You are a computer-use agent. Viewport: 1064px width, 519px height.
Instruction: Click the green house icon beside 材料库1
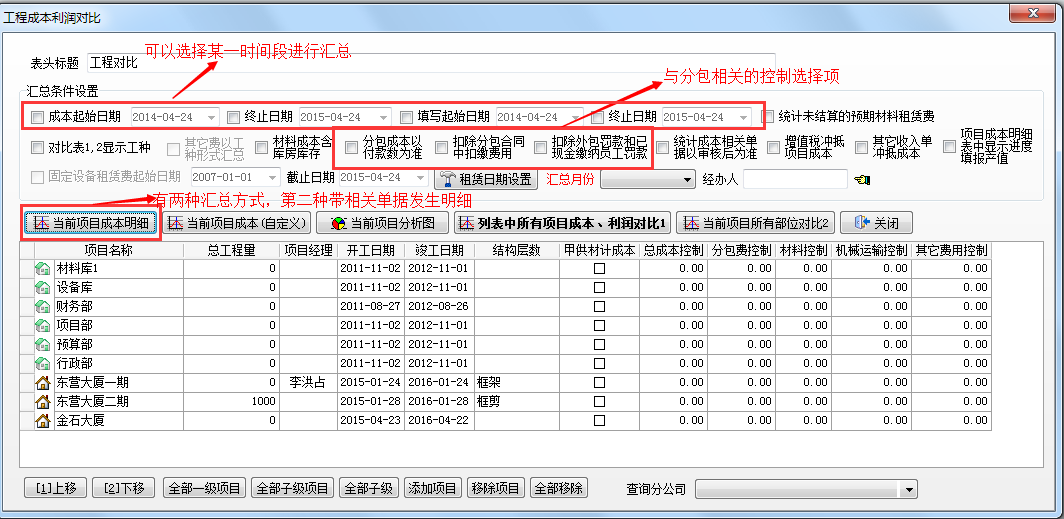43,268
